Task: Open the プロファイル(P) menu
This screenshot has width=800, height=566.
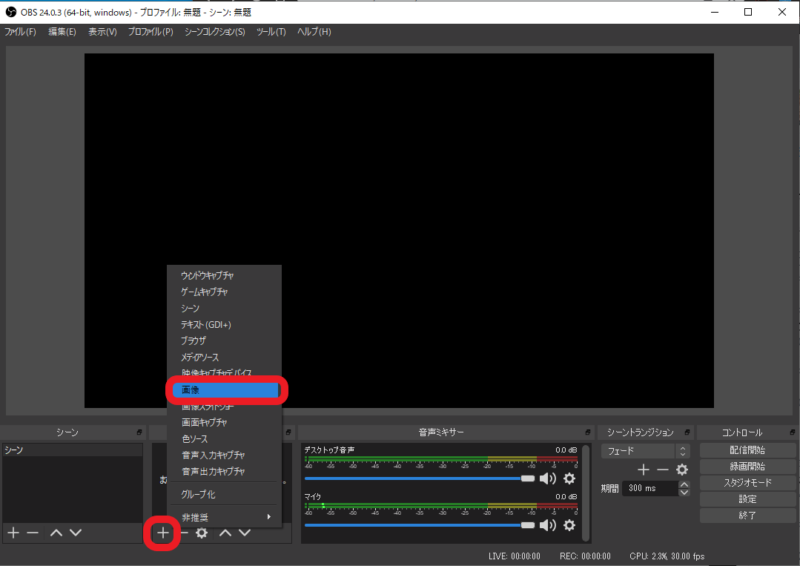Action: 151,32
